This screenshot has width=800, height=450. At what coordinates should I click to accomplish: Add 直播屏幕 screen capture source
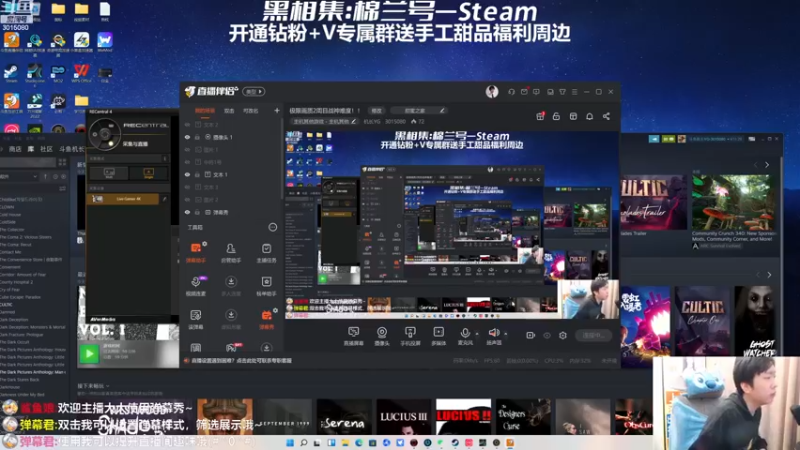point(353,336)
